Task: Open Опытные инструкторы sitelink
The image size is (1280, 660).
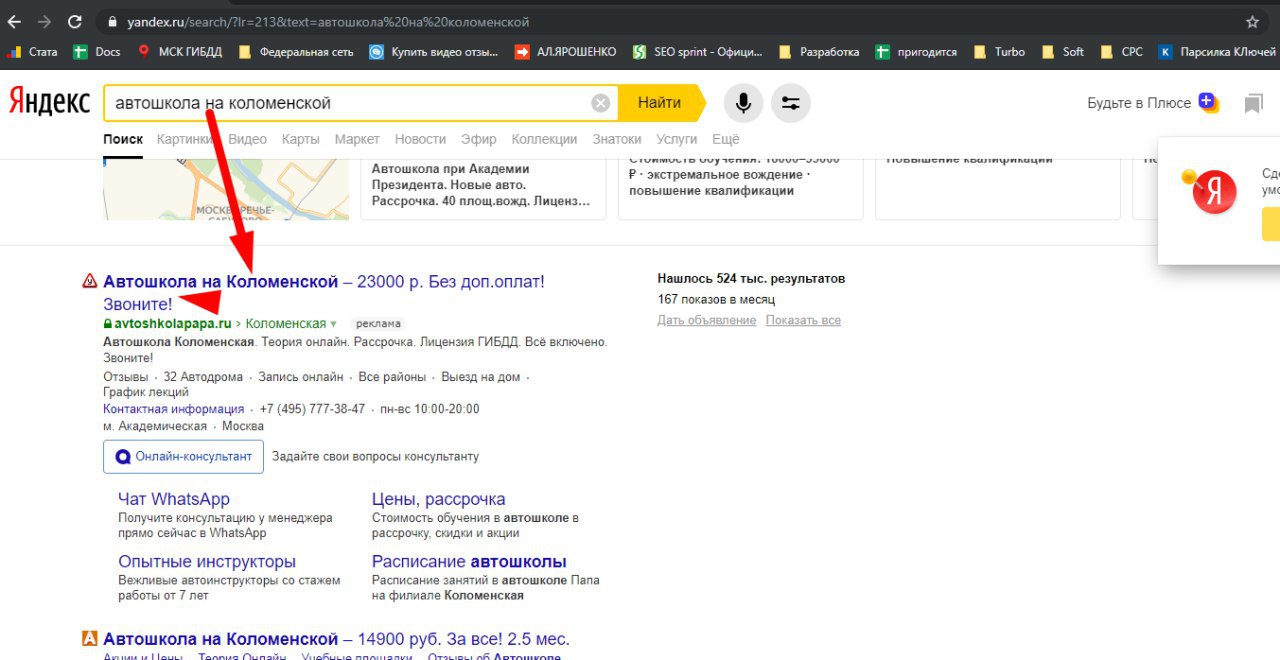Action: coord(207,561)
